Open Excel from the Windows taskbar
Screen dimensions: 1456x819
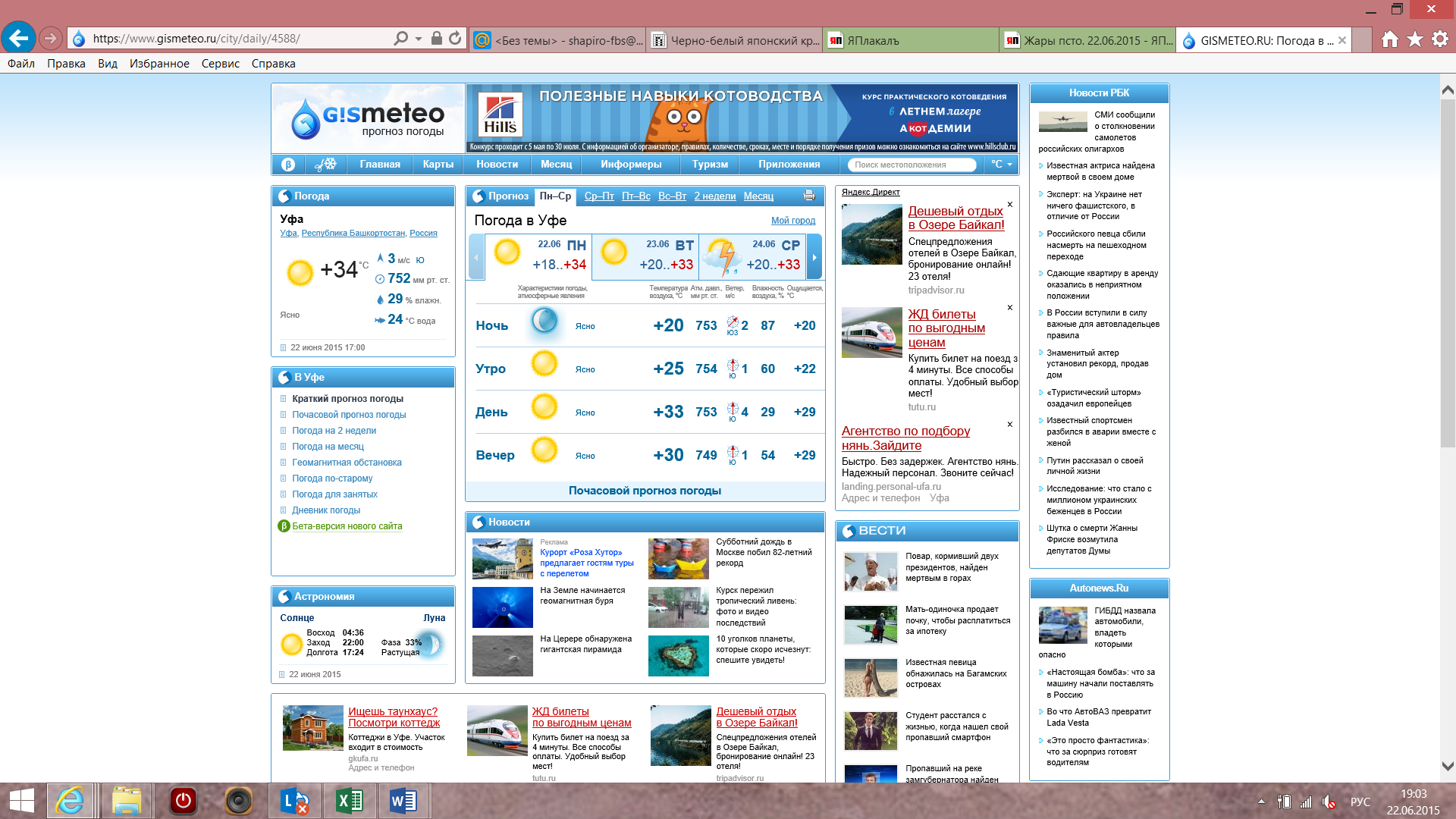click(x=350, y=801)
